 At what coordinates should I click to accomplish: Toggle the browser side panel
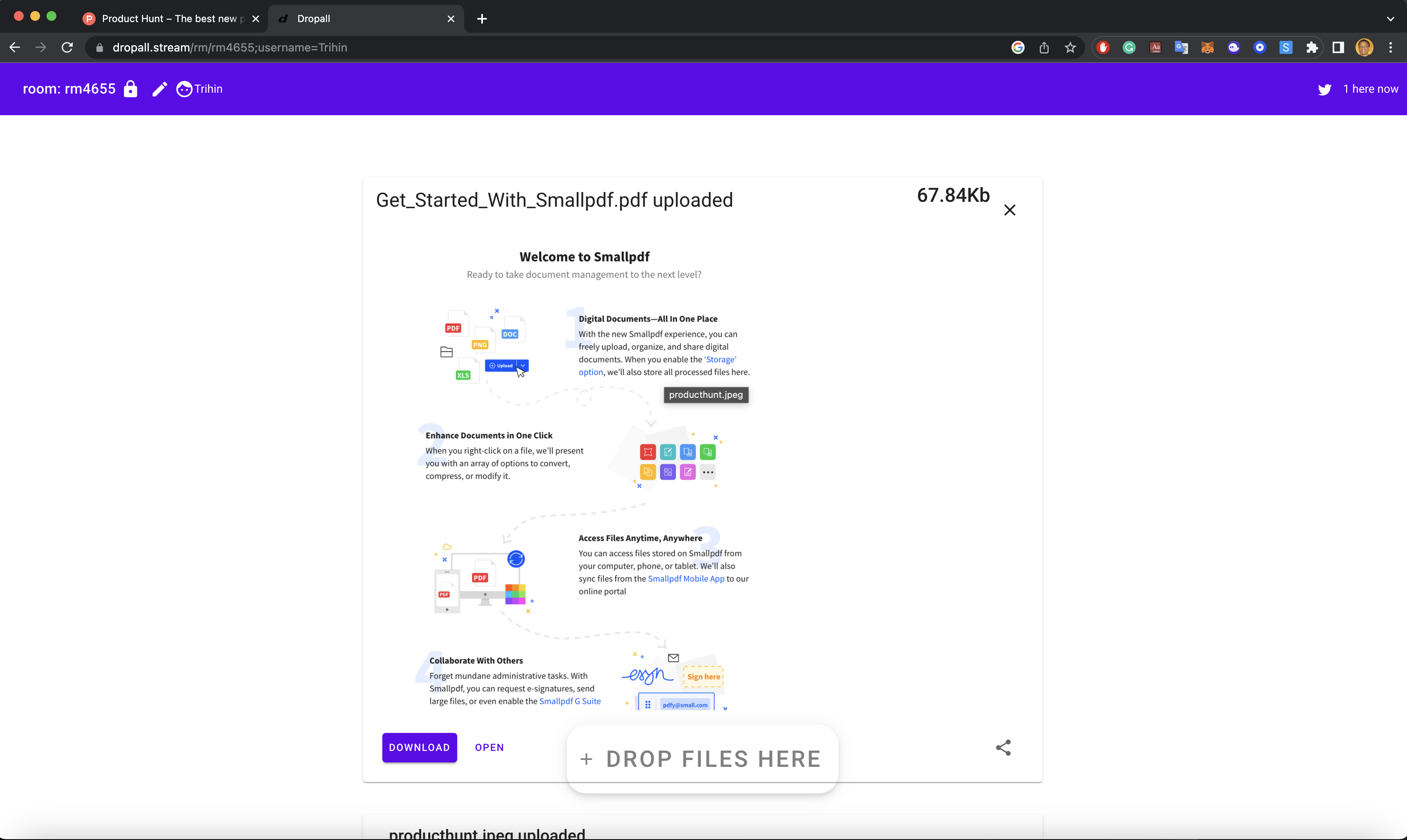[1338, 47]
